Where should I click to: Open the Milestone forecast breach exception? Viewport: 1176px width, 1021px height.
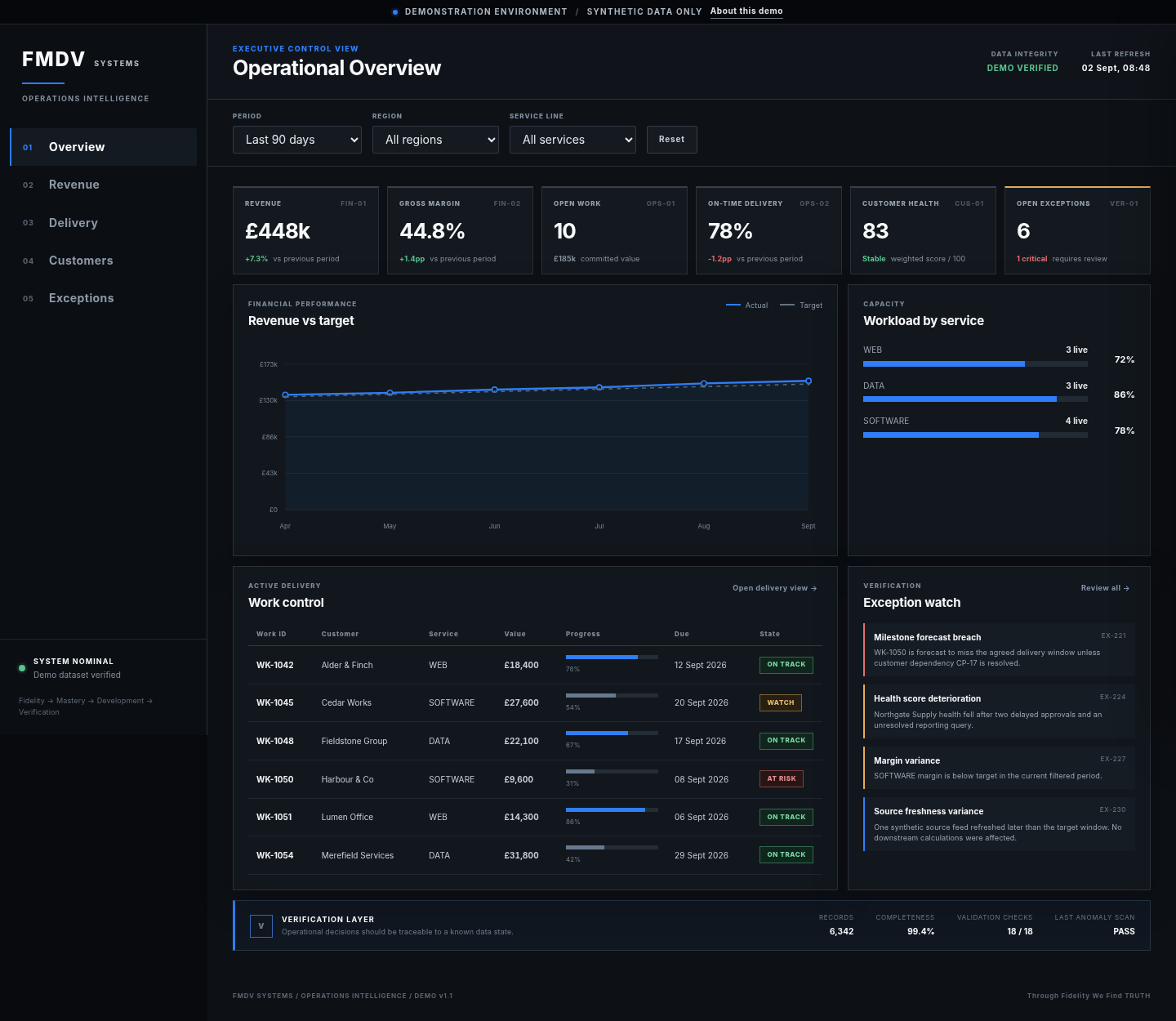point(999,649)
